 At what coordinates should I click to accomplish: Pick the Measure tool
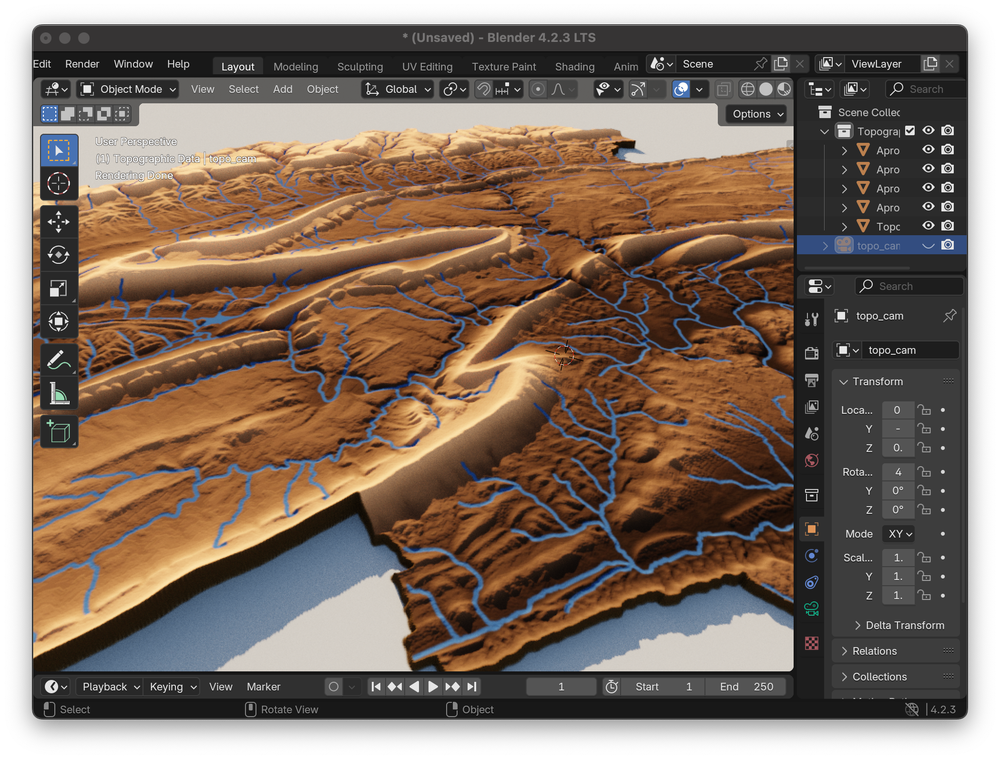(58, 393)
